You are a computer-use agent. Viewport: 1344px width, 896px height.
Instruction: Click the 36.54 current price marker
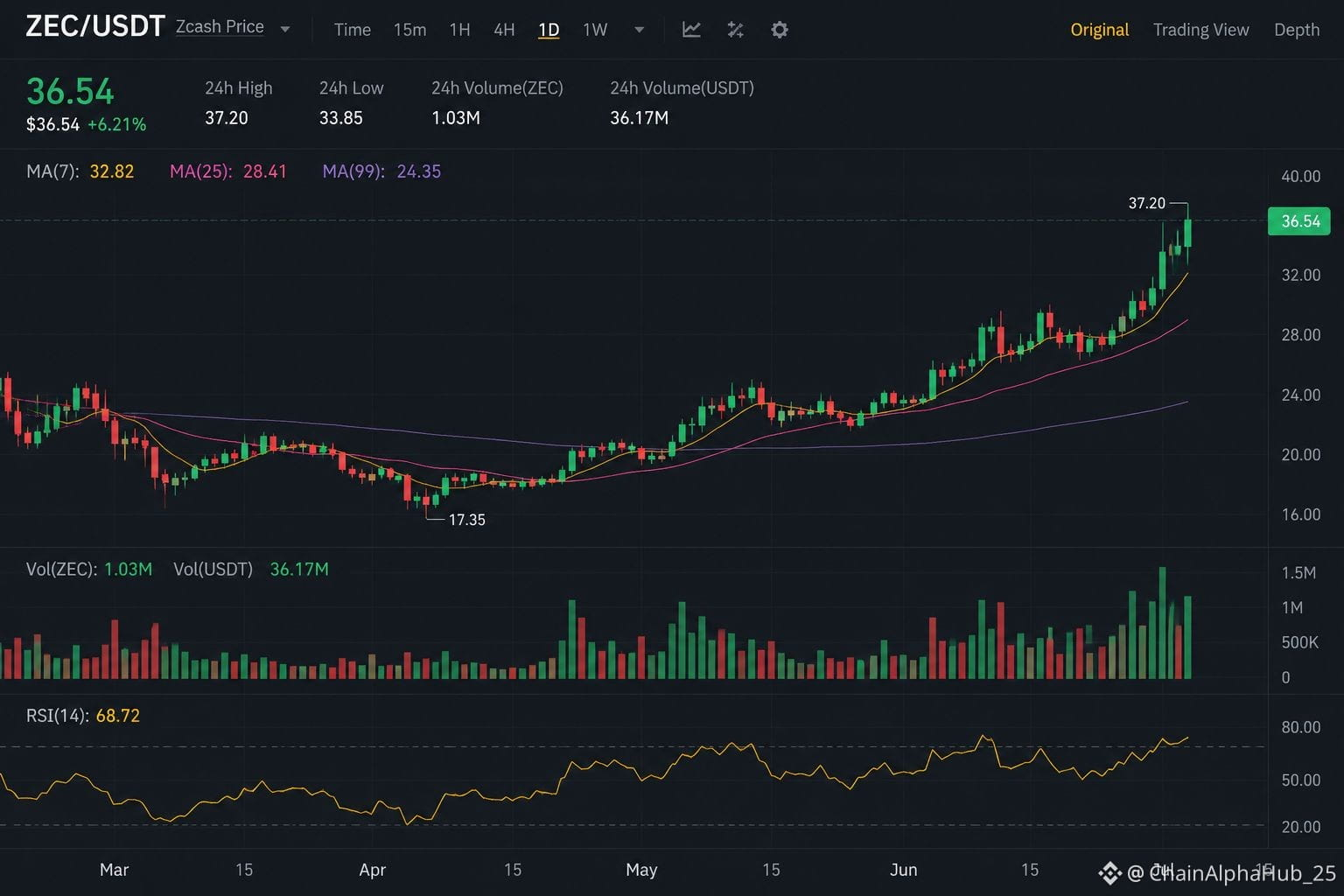click(x=1299, y=221)
